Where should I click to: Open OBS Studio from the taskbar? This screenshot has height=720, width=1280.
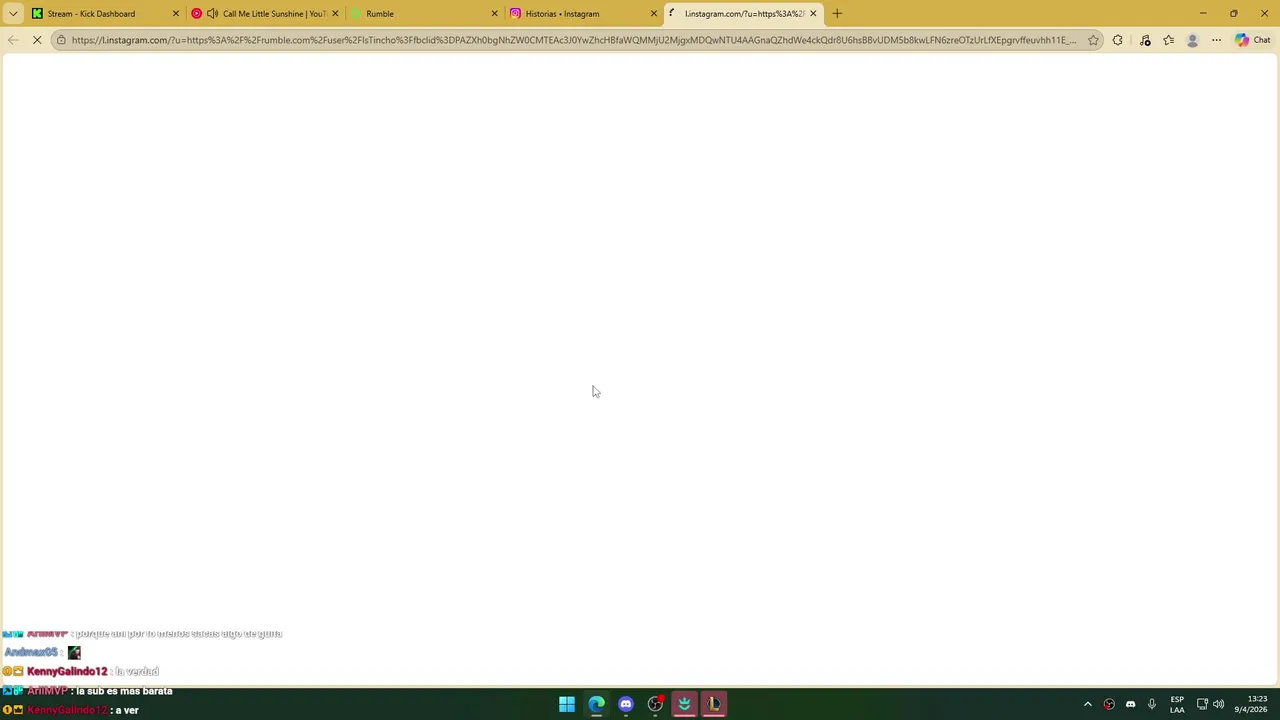tap(655, 704)
